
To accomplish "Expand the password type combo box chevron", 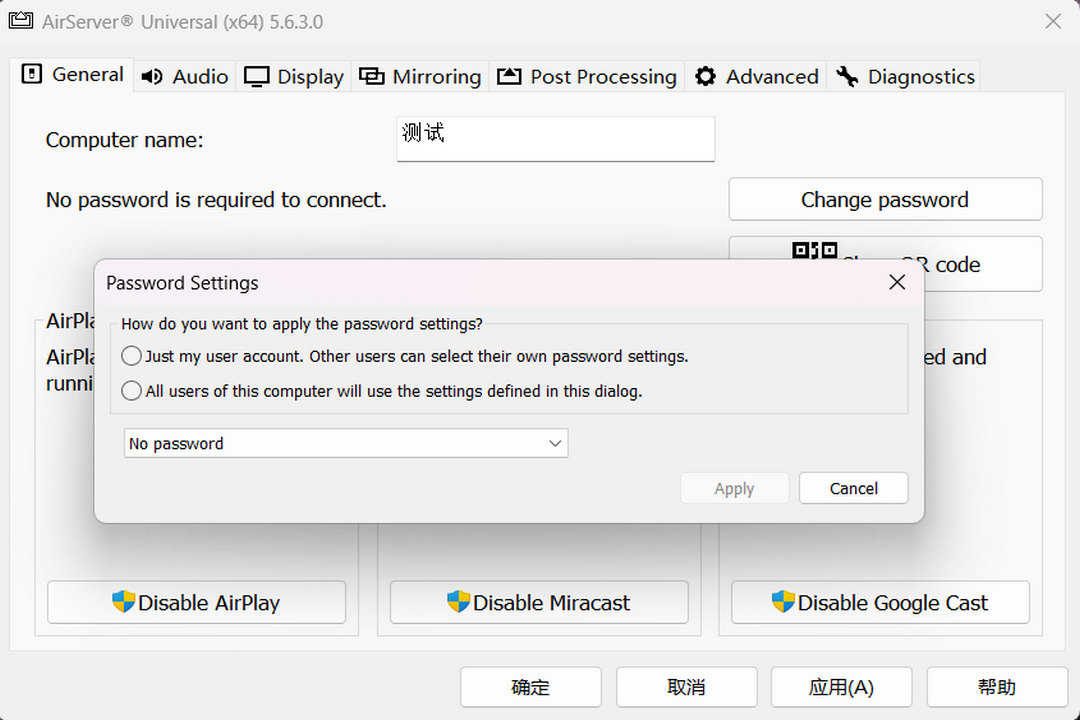I will [555, 443].
